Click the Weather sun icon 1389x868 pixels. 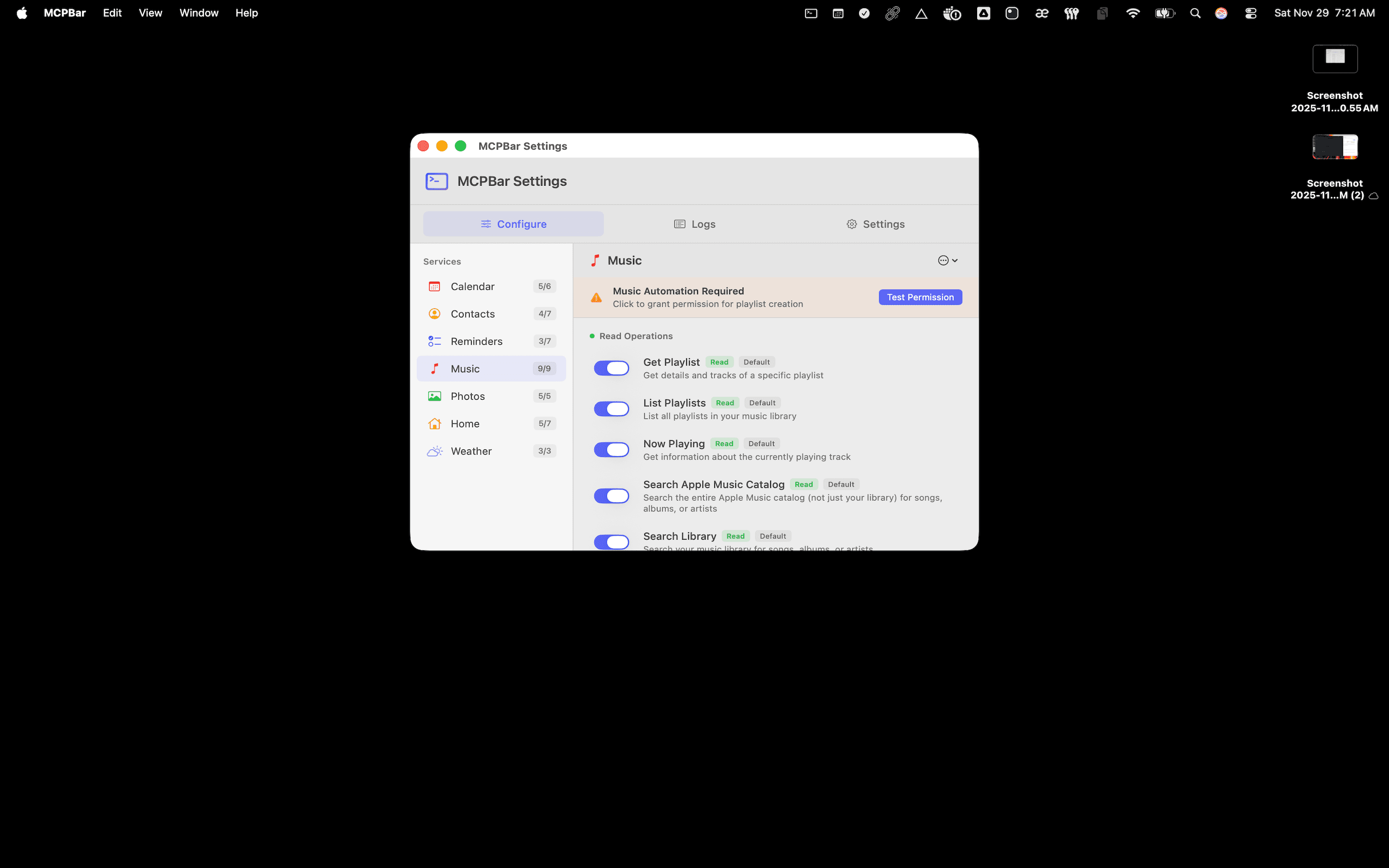[435, 451]
